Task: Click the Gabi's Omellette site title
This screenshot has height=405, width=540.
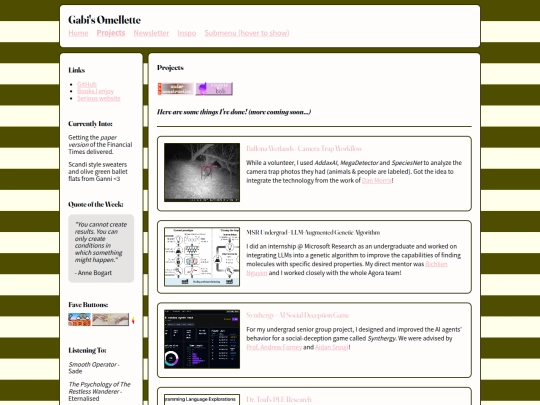Action: click(104, 20)
